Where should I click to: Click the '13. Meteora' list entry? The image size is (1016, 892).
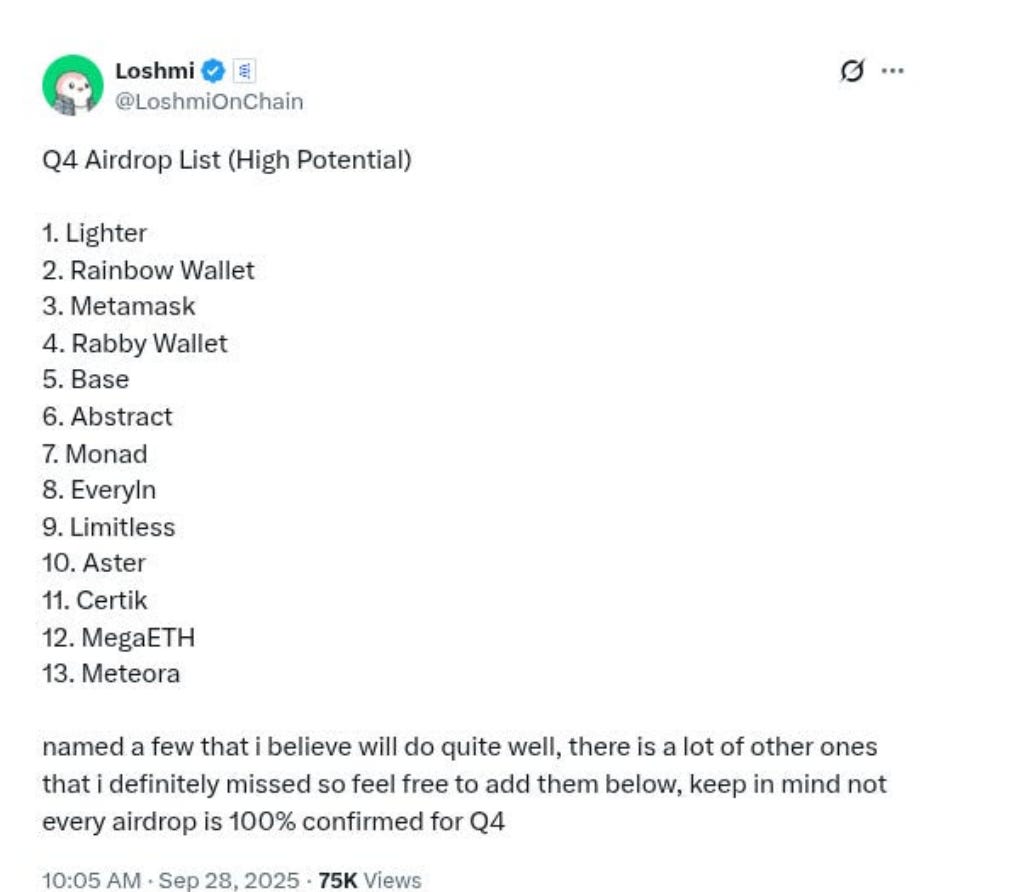click(111, 673)
